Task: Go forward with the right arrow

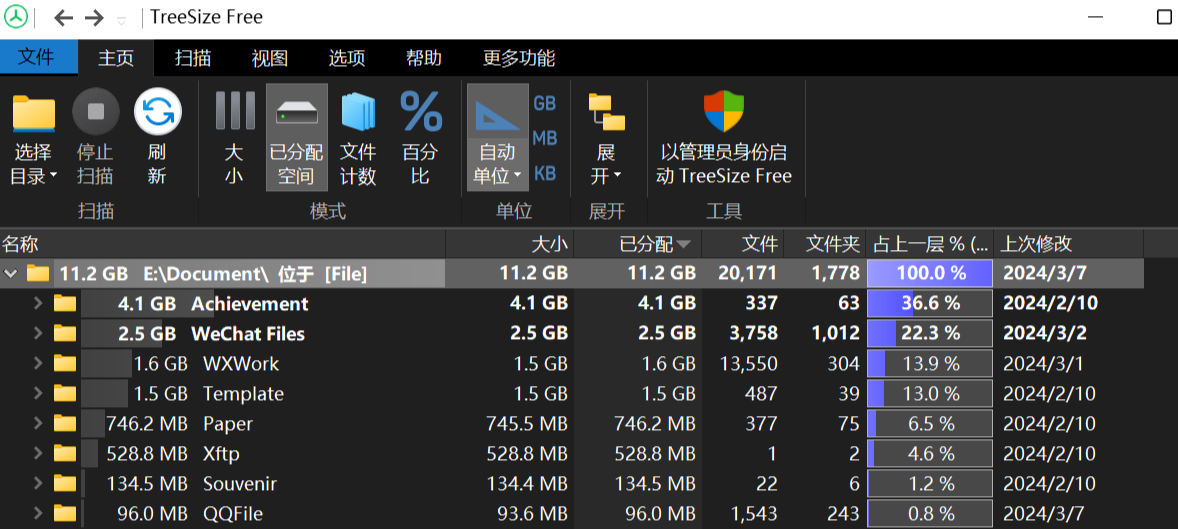Action: coord(94,18)
